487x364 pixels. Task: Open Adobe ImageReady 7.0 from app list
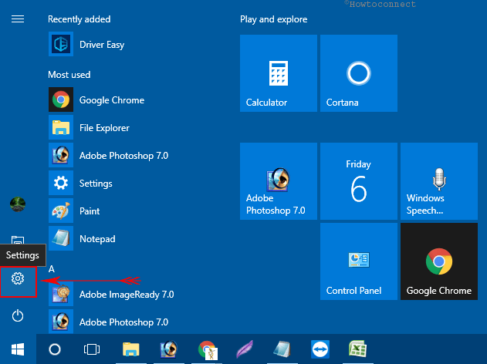click(x=112, y=294)
